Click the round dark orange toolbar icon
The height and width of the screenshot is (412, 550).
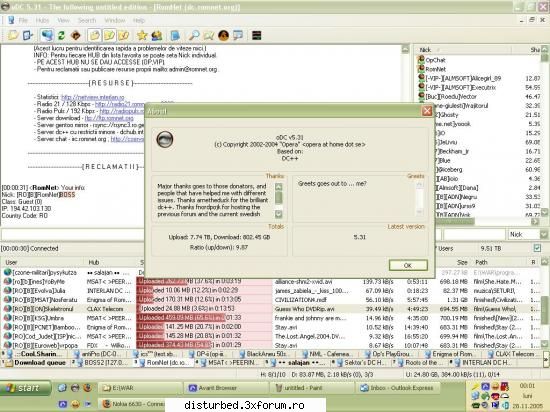[x=223, y=35]
